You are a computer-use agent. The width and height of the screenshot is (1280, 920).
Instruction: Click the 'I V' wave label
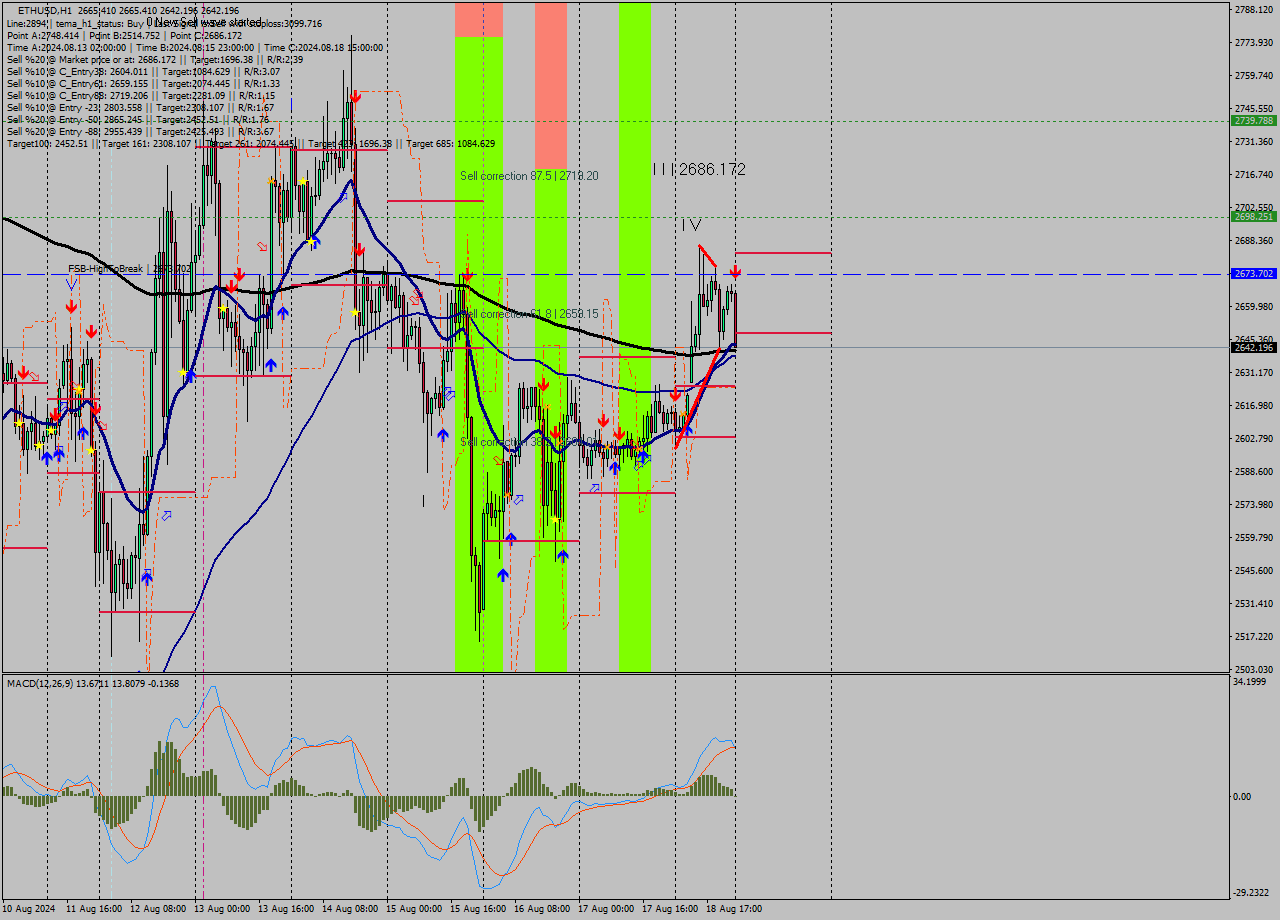691,226
